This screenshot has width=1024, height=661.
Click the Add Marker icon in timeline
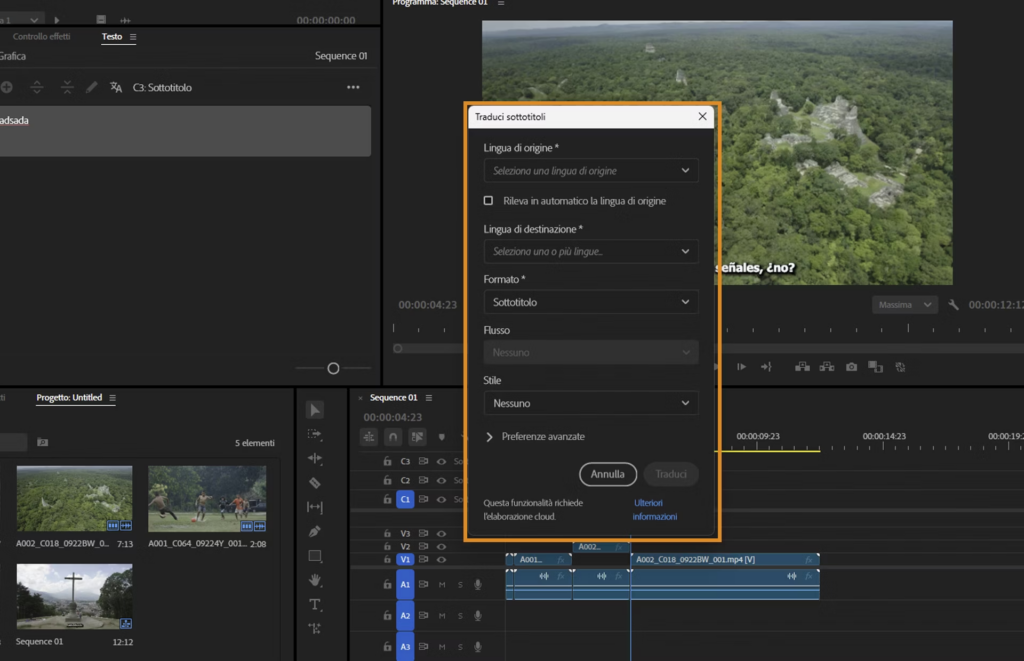click(441, 437)
